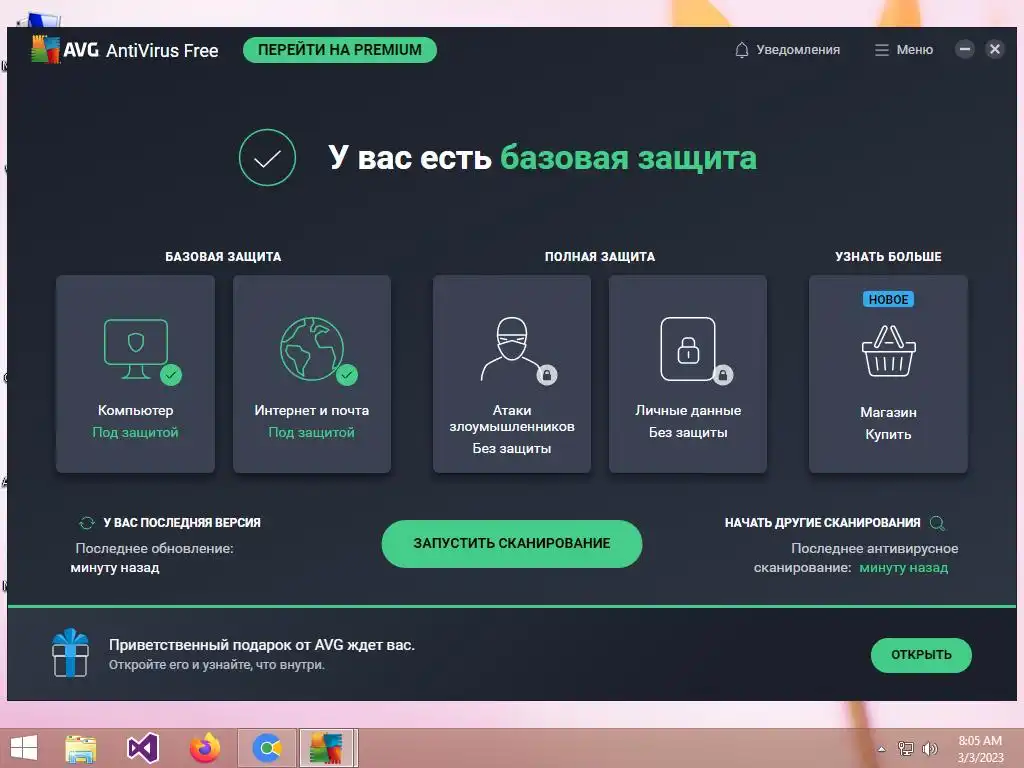Viewport: 1024px width, 768px height.
Task: Open File Explorer from taskbar
Action: (x=80, y=748)
